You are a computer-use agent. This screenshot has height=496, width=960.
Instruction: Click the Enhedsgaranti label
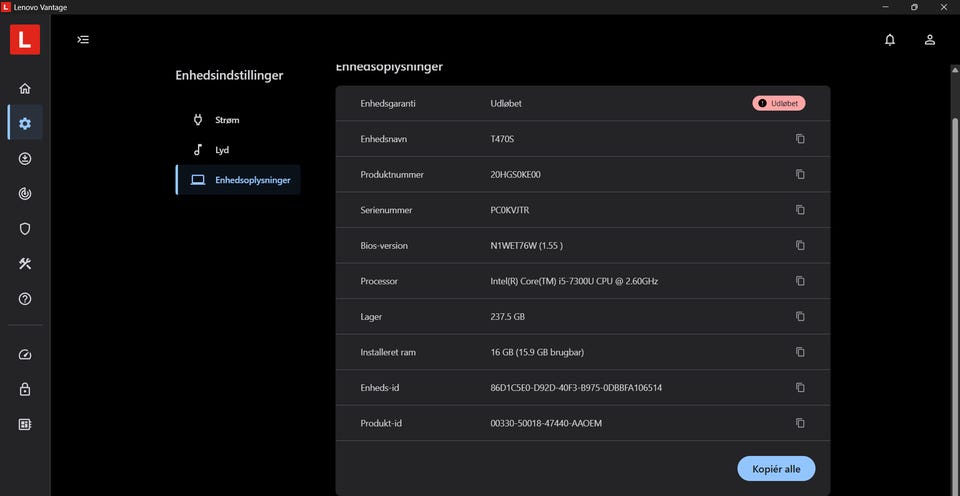(x=388, y=103)
